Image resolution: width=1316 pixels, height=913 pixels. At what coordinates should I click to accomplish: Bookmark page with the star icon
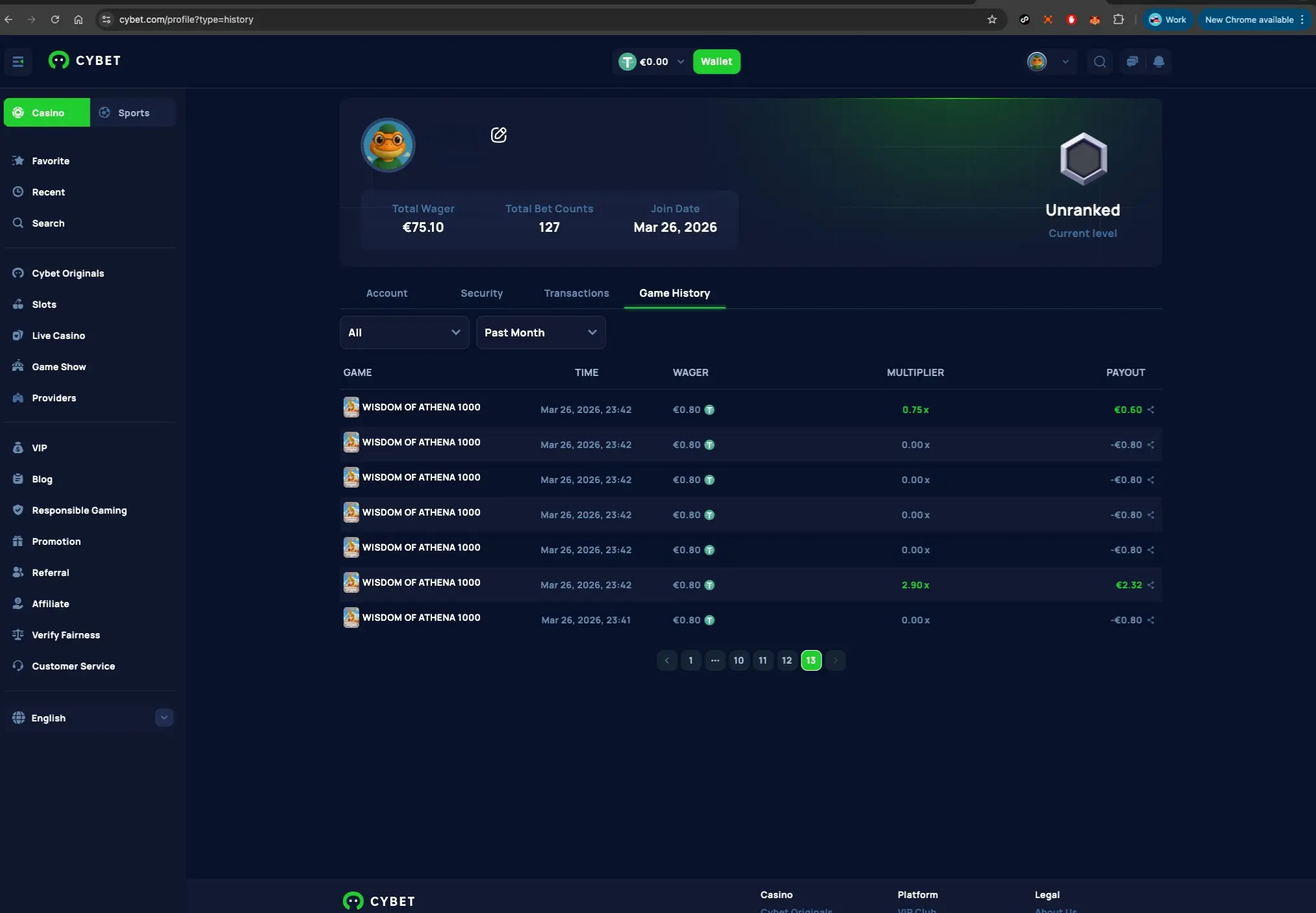point(992,19)
